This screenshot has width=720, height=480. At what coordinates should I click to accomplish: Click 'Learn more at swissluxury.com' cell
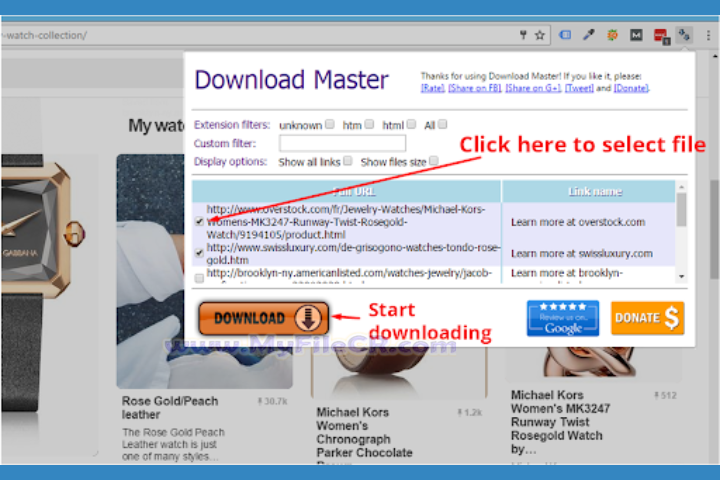pos(581,254)
